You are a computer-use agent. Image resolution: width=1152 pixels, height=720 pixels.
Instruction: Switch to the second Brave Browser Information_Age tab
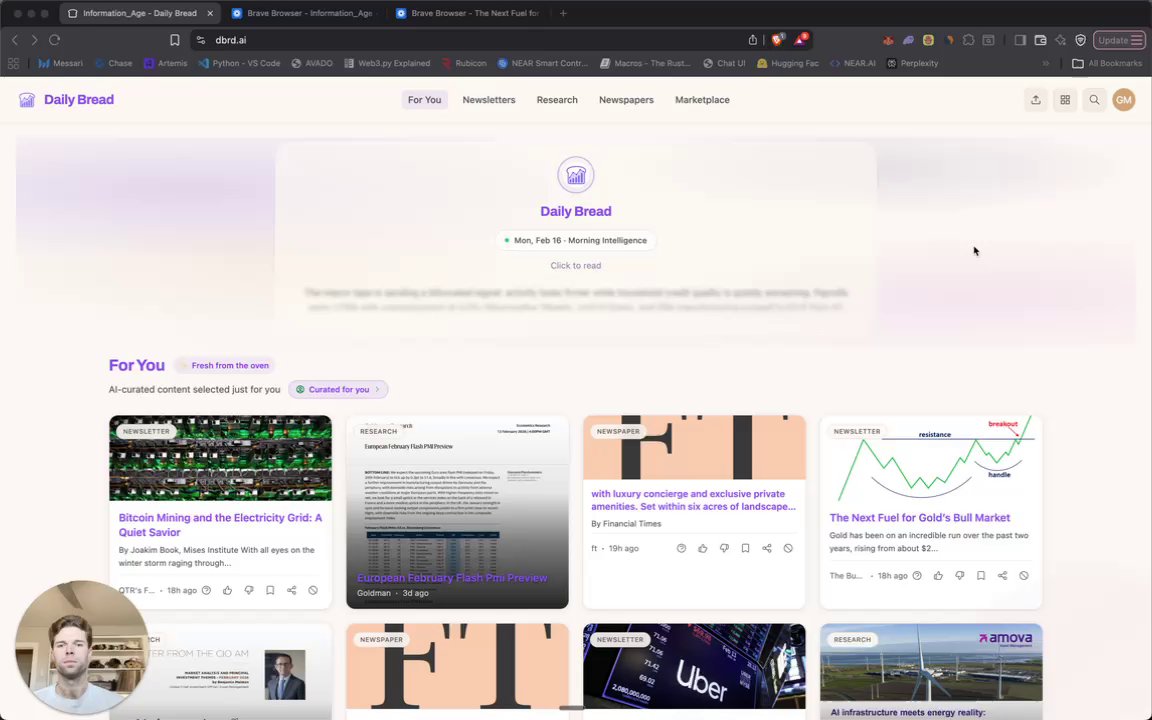[x=303, y=13]
